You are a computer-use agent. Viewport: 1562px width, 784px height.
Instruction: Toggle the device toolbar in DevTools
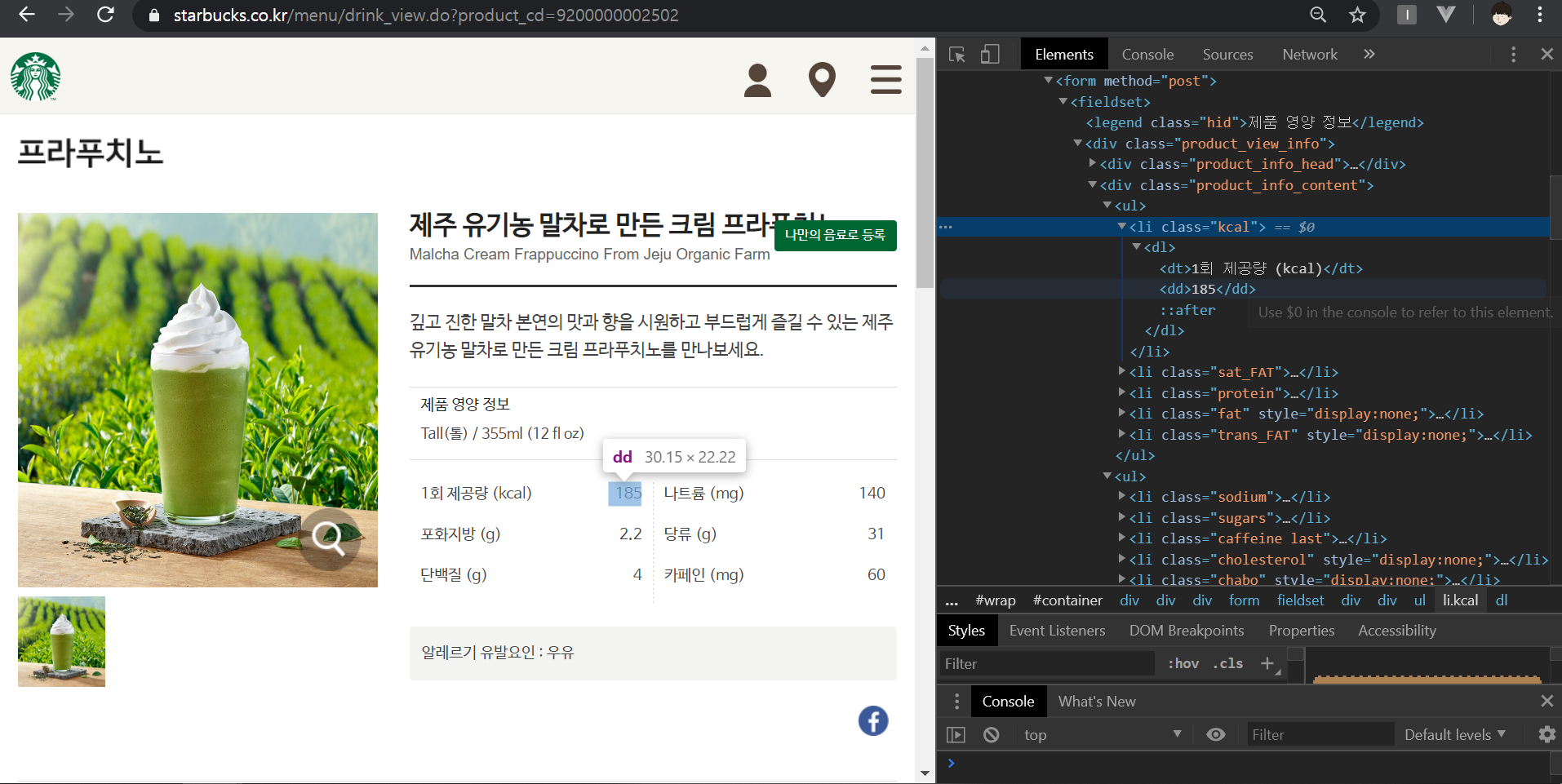(990, 55)
